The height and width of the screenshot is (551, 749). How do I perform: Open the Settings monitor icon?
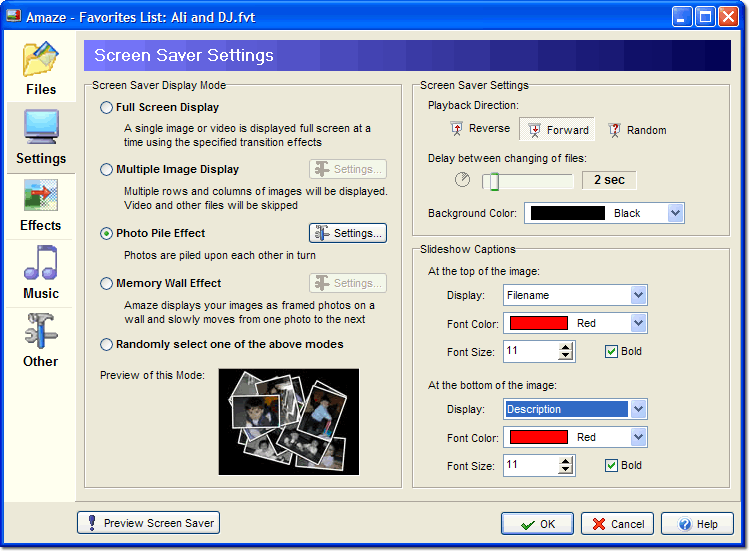click(42, 126)
